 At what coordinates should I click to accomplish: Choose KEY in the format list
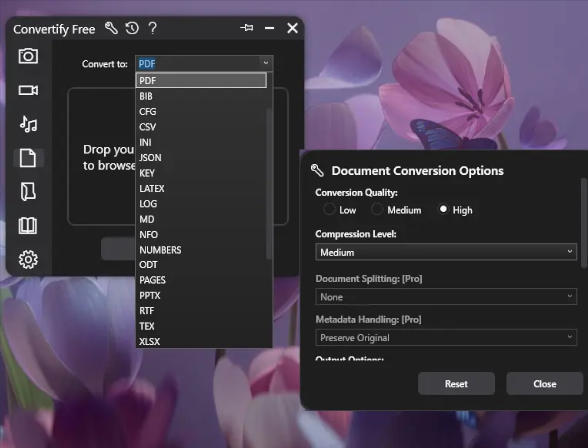[201, 173]
